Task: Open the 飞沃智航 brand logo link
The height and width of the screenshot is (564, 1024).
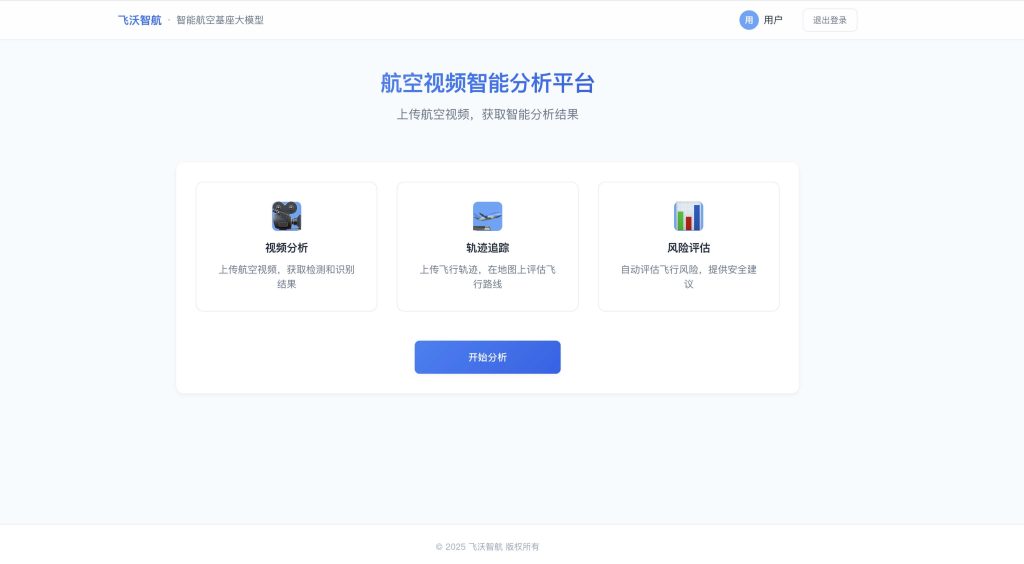Action: pos(140,20)
